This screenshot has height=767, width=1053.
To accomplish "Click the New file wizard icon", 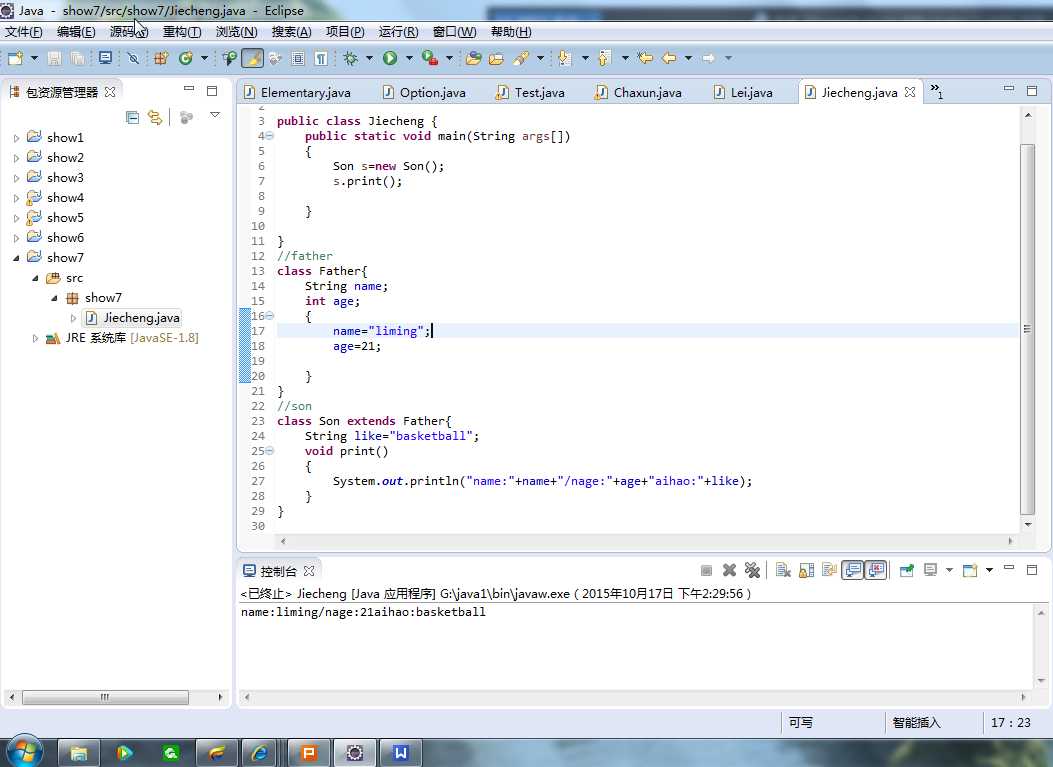I will point(15,58).
